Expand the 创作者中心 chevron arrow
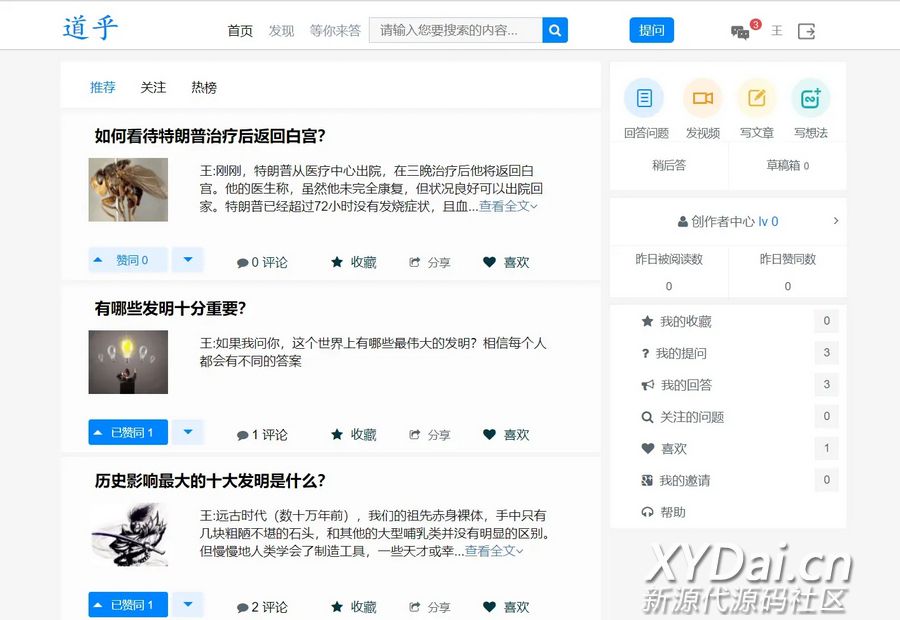Screen dimensions: 900x620 (x=836, y=221)
